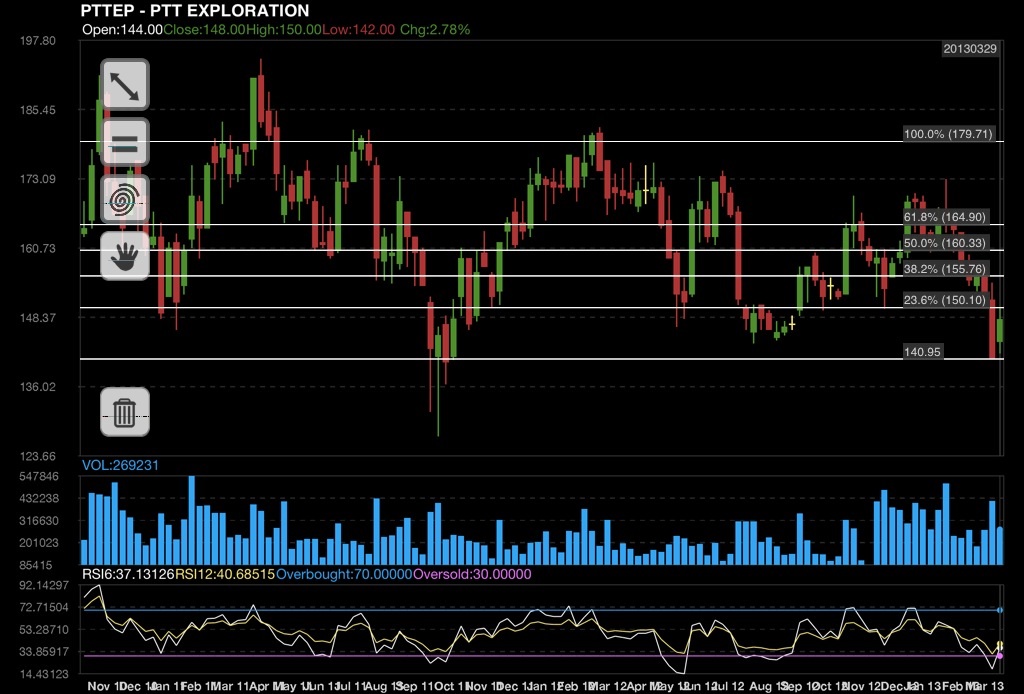Click the 201023 volume axis label
Screen dimensions: 1024x694
point(39,543)
